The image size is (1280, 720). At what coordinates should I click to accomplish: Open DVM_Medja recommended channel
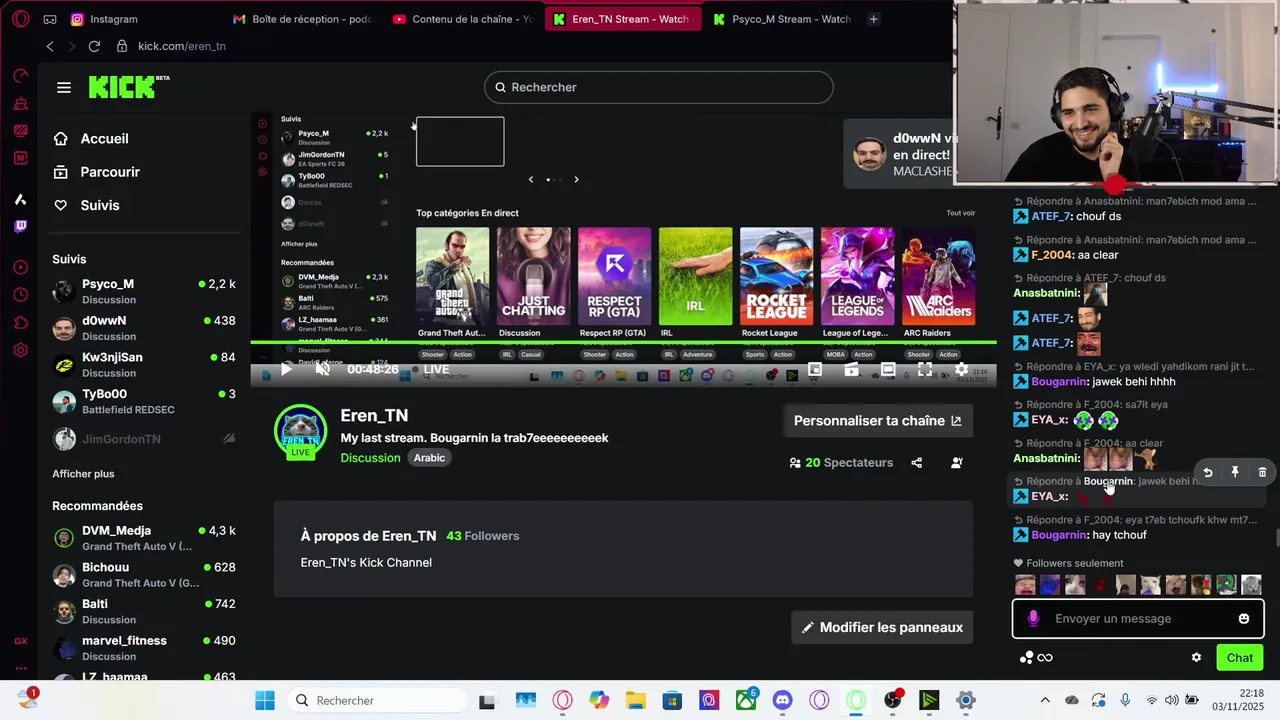[x=144, y=538]
